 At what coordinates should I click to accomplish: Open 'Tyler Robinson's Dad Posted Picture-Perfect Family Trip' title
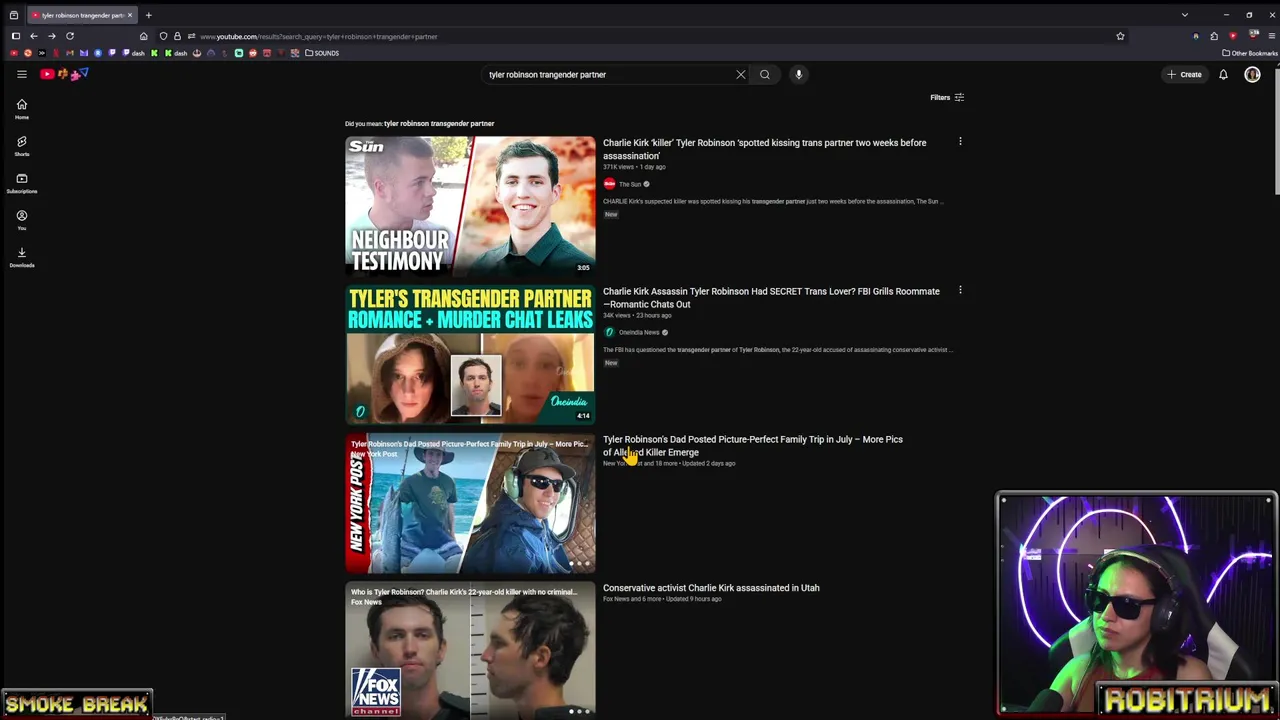pyautogui.click(x=752, y=445)
